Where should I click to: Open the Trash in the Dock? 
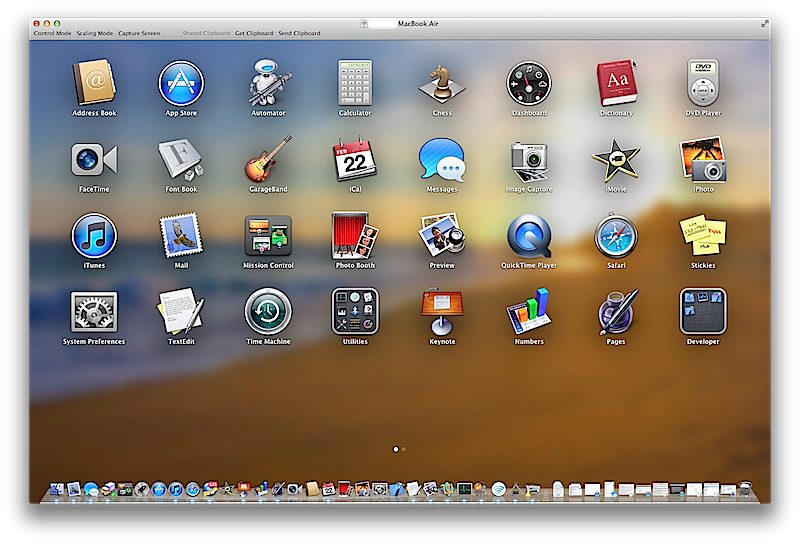coord(745,489)
